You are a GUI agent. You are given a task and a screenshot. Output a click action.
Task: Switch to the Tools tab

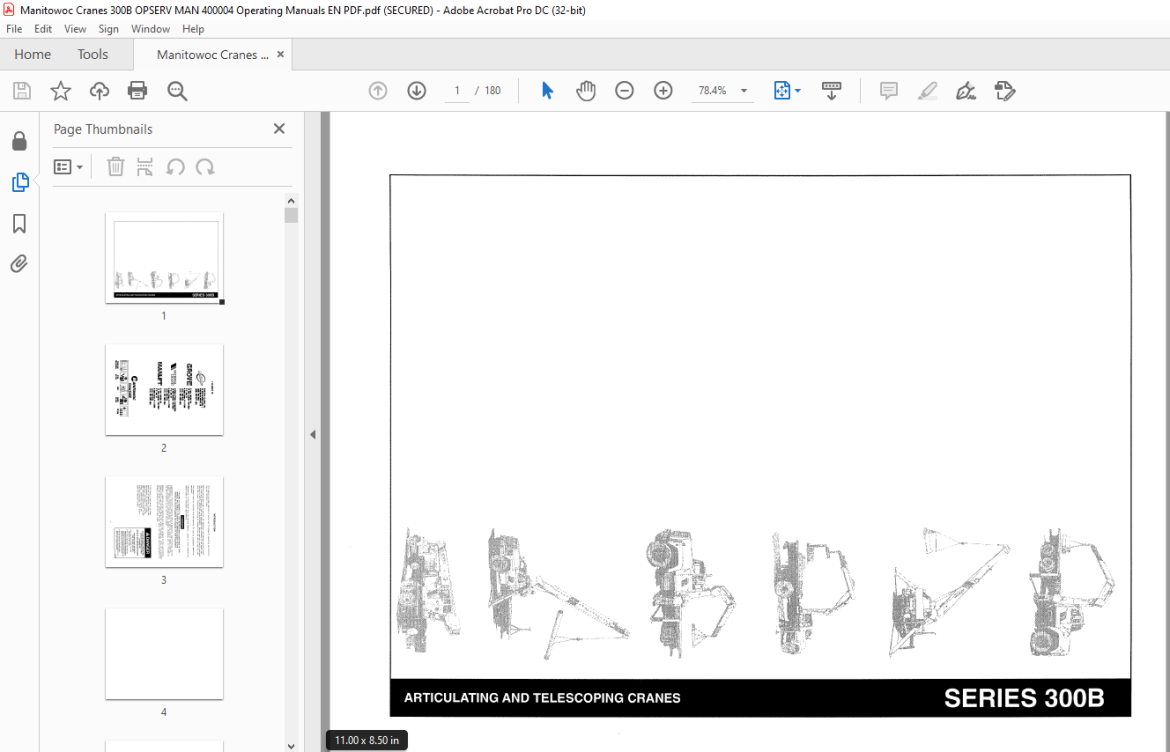93,54
